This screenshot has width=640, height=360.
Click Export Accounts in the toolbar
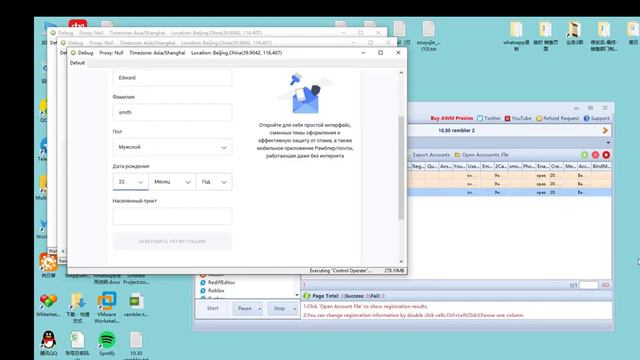[x=431, y=155]
